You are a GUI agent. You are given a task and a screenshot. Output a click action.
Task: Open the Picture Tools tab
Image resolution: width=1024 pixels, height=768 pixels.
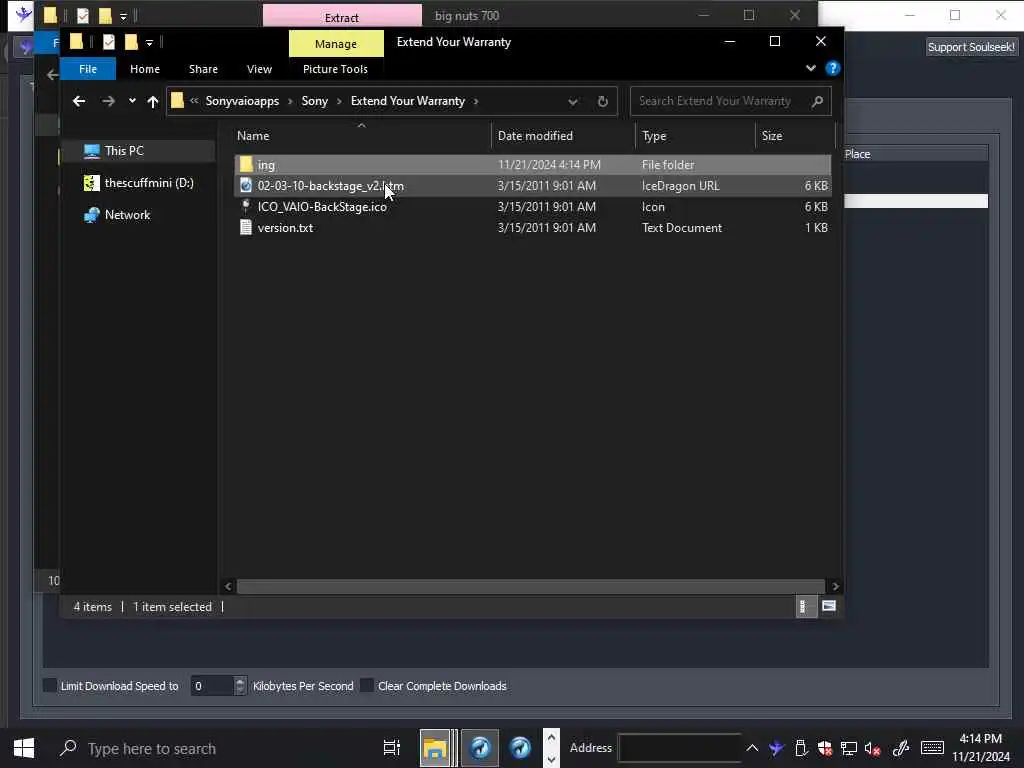tap(335, 69)
